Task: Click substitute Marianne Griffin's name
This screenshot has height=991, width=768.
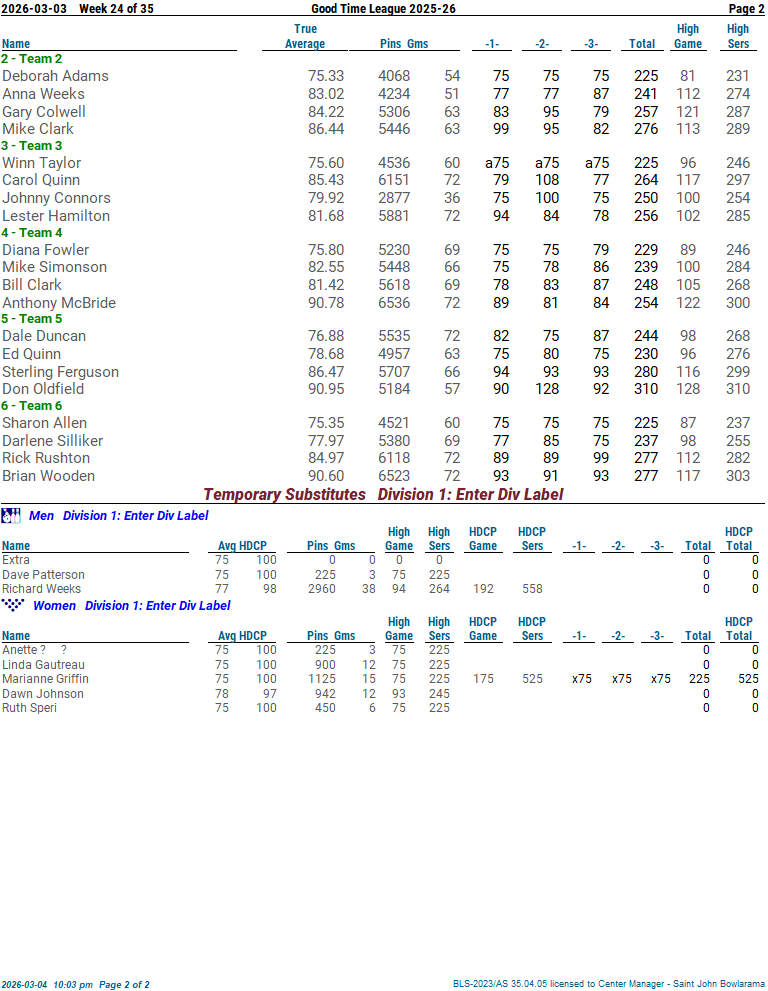Action: click(45, 679)
